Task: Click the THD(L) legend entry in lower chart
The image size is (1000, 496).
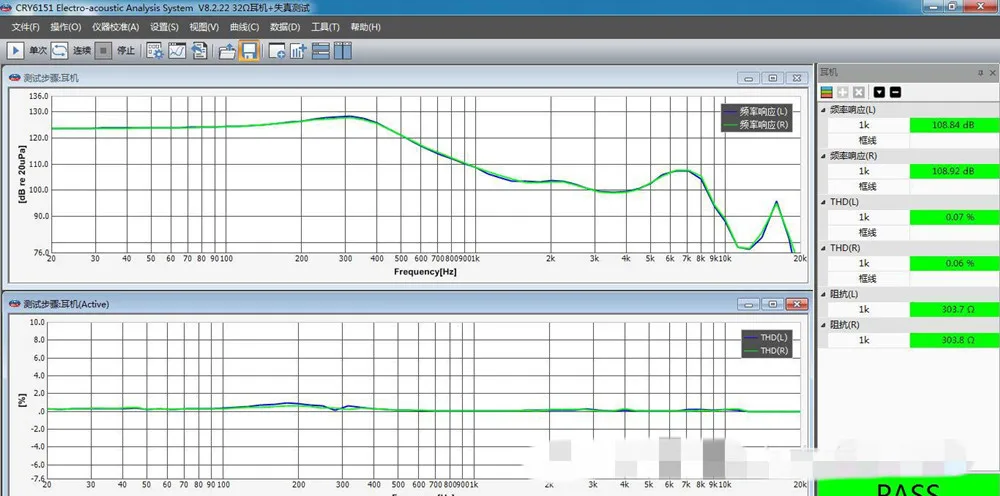Action: tap(766, 337)
